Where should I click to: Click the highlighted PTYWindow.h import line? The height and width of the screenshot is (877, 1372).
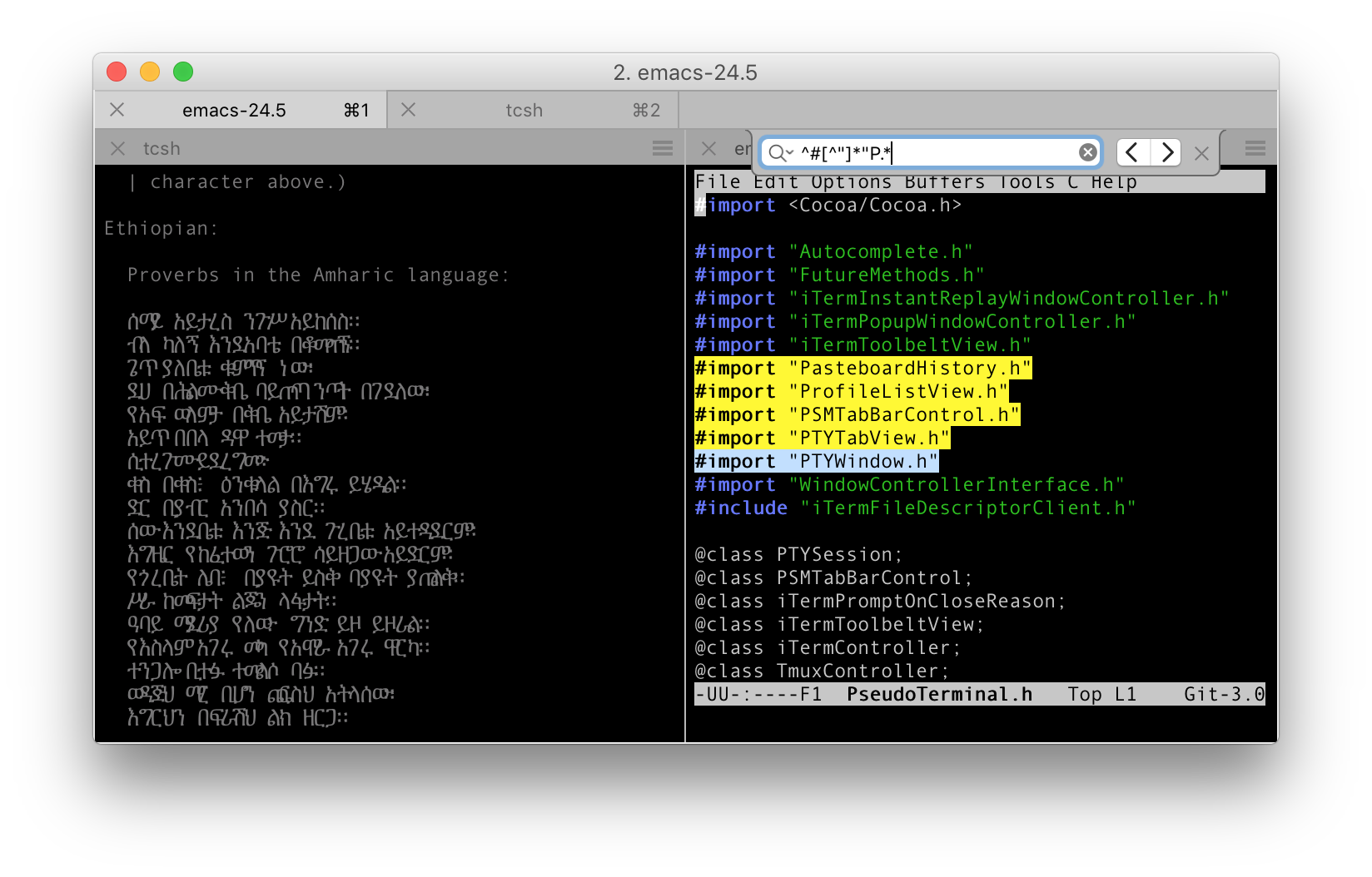tap(817, 462)
